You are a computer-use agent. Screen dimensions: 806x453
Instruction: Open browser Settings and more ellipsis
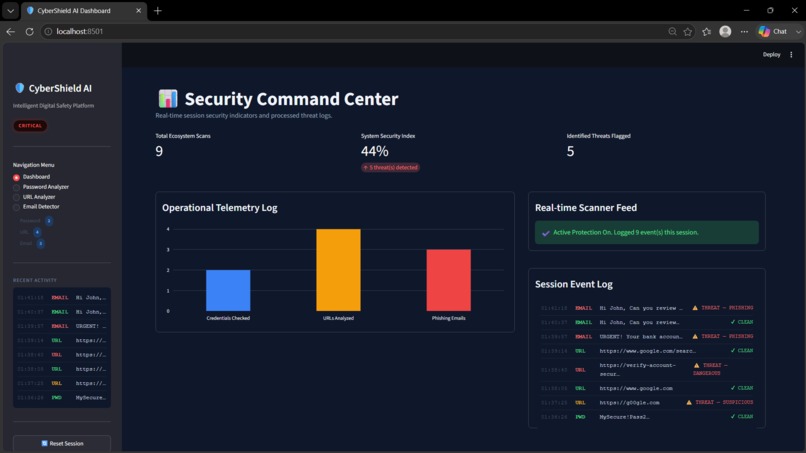744,31
